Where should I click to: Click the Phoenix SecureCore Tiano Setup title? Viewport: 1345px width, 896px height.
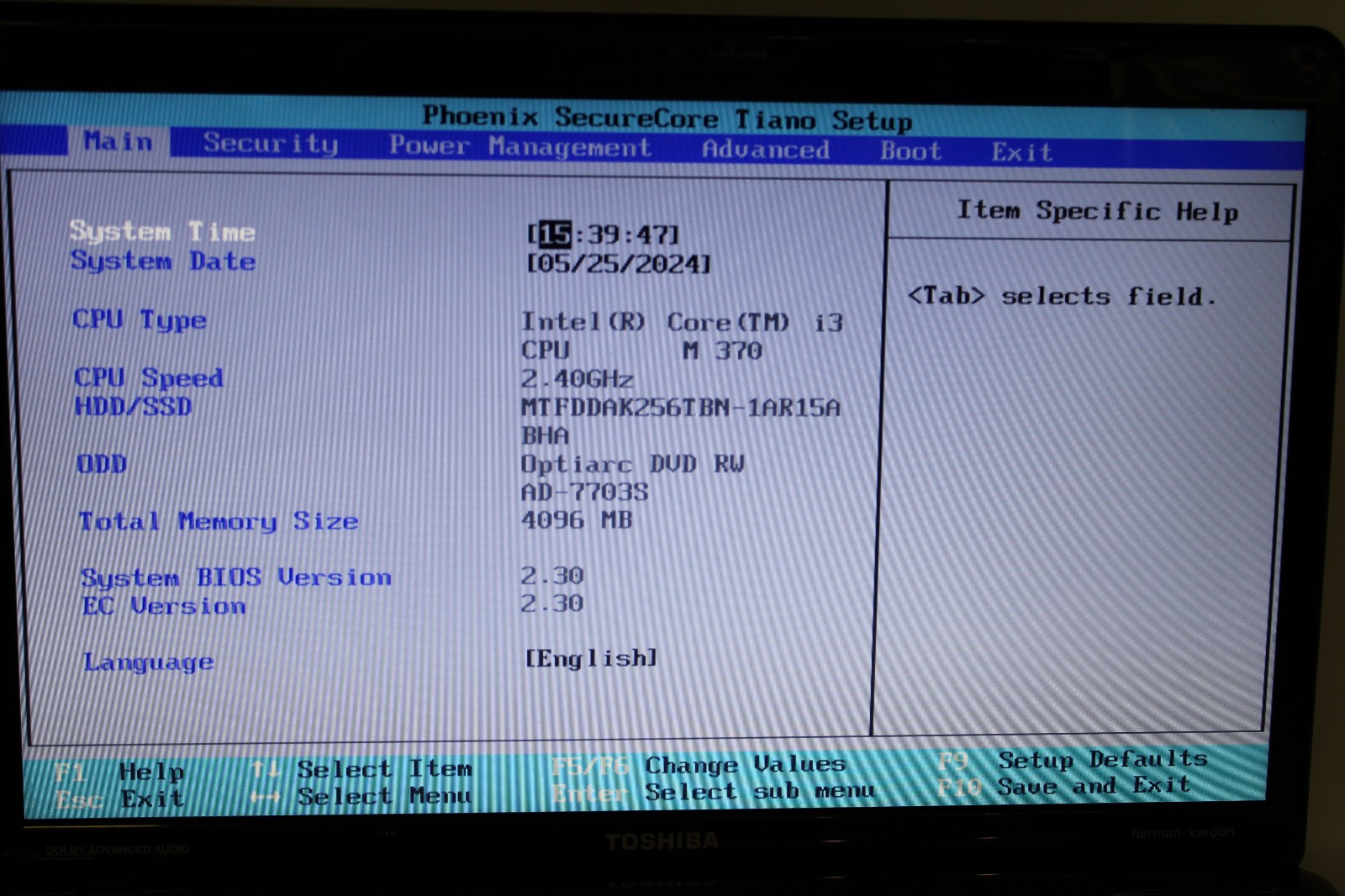coord(667,119)
